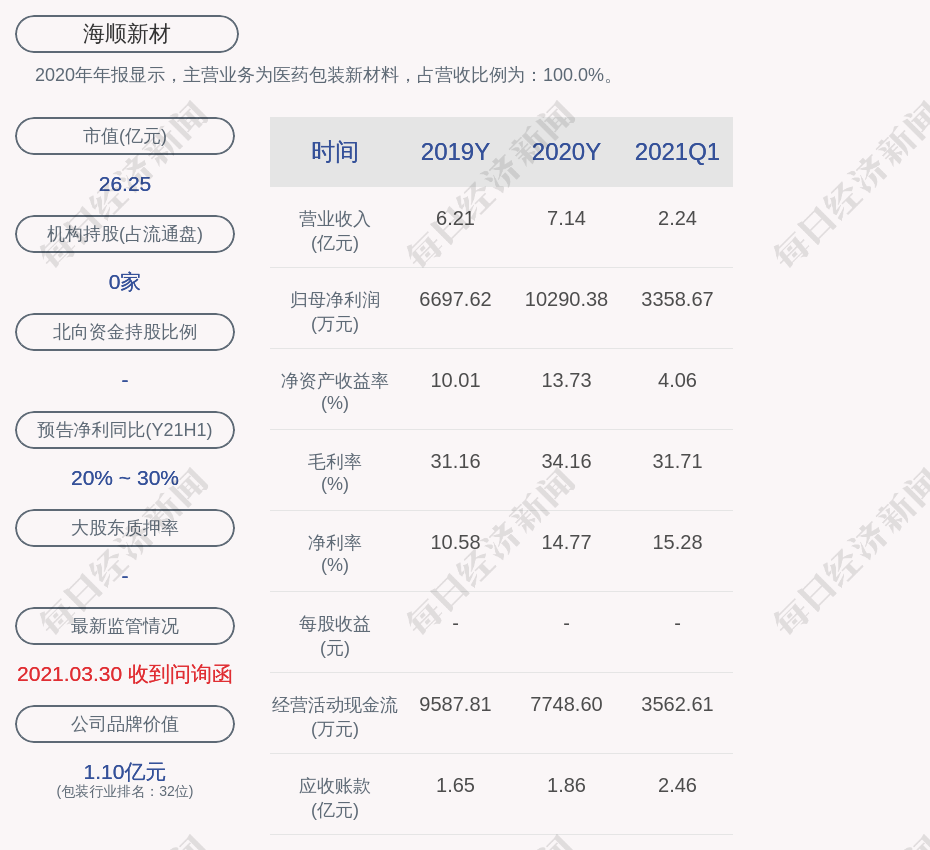This screenshot has height=850, width=930.
Task: Click the 每股收益 (元) row label
Action: pyautogui.click(x=335, y=636)
